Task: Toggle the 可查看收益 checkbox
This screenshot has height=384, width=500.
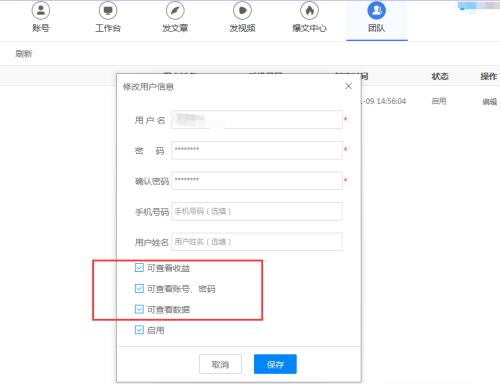Action: tap(139, 268)
